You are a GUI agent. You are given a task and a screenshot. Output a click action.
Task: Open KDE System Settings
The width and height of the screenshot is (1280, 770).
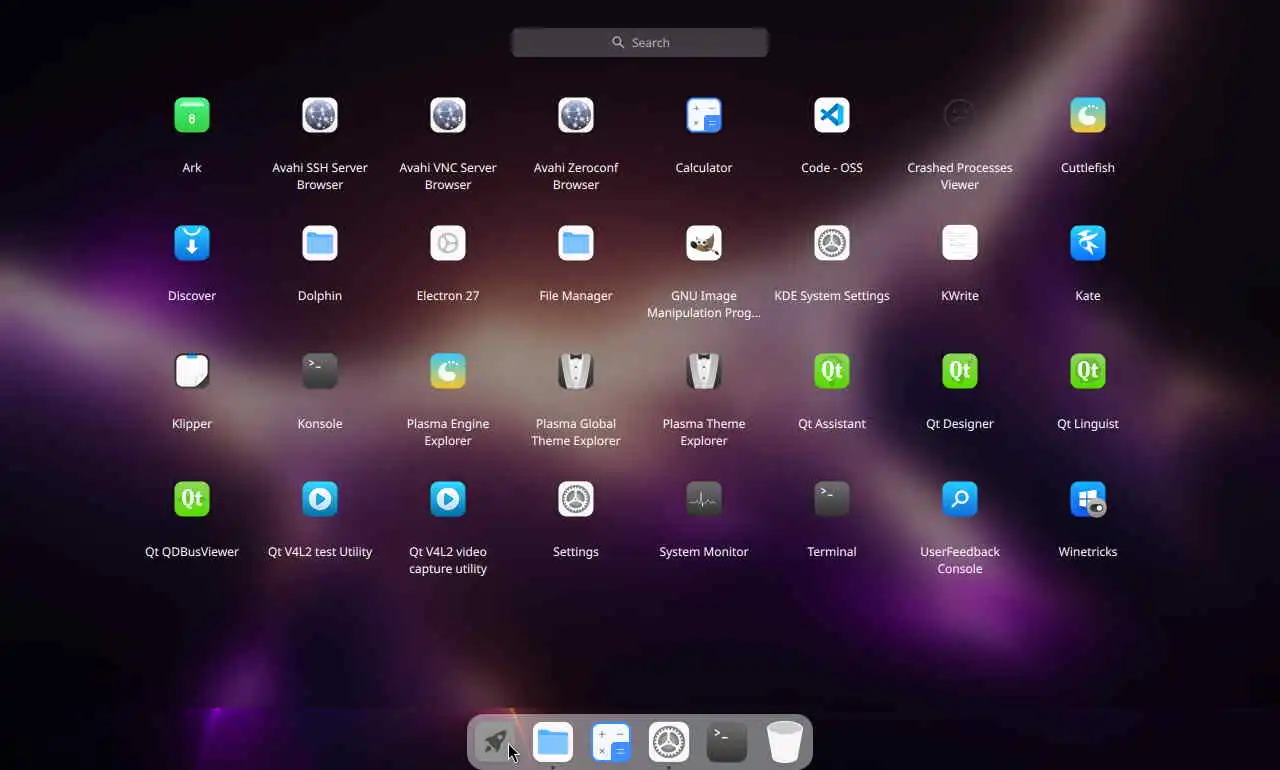click(x=832, y=243)
